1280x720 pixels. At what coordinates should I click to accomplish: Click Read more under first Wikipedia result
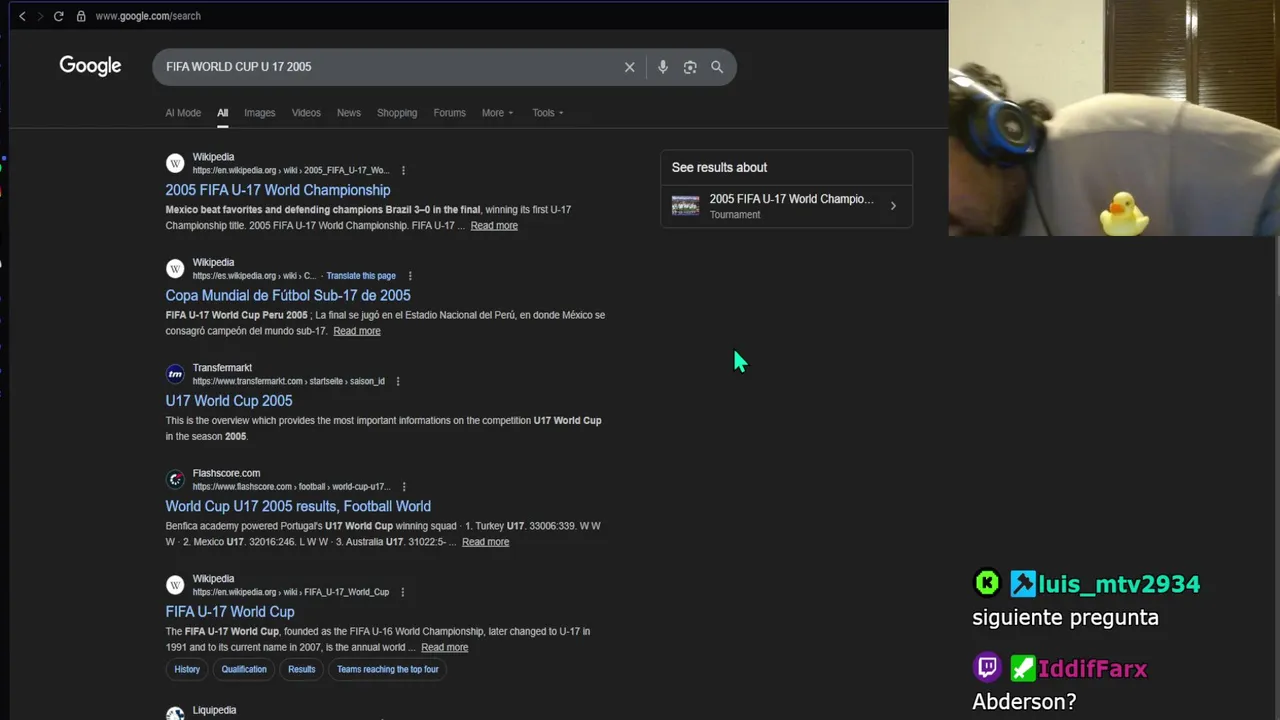tap(494, 226)
